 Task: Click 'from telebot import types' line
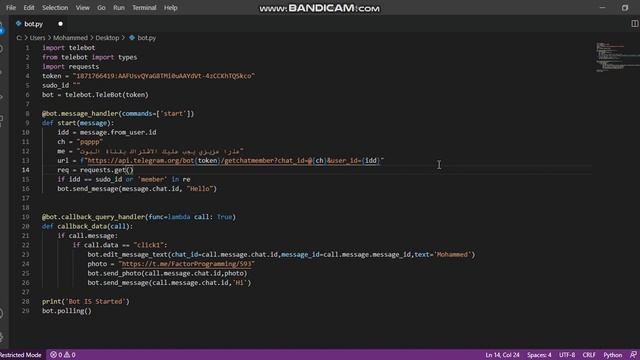tap(89, 58)
